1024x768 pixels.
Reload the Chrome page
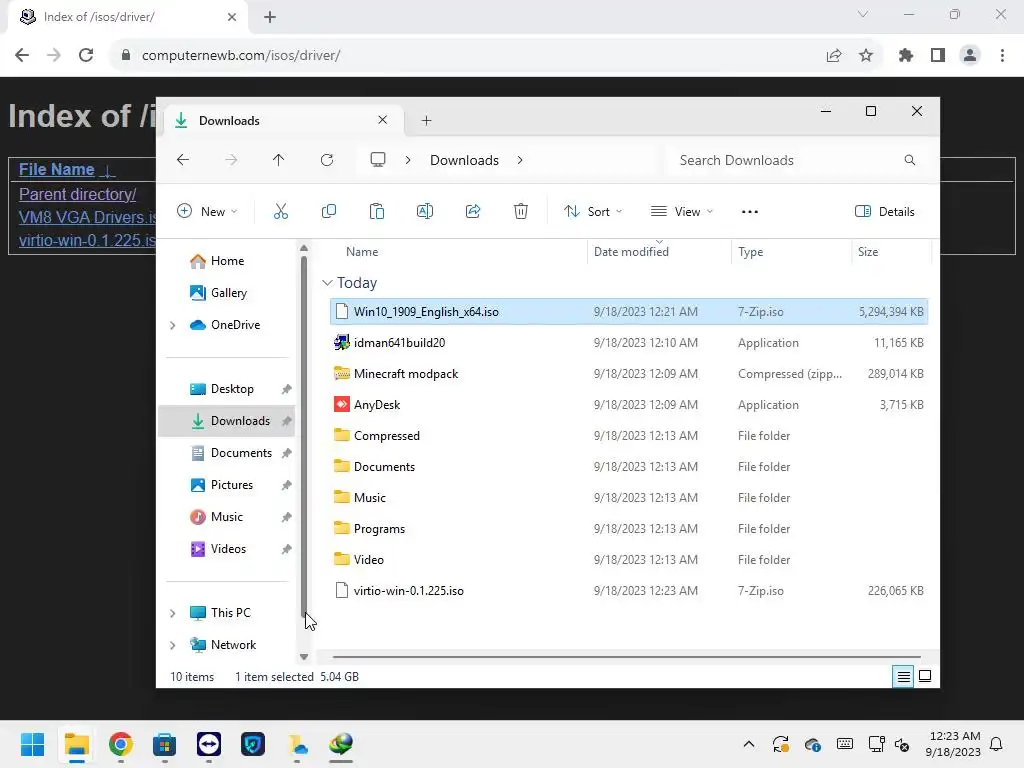86,56
